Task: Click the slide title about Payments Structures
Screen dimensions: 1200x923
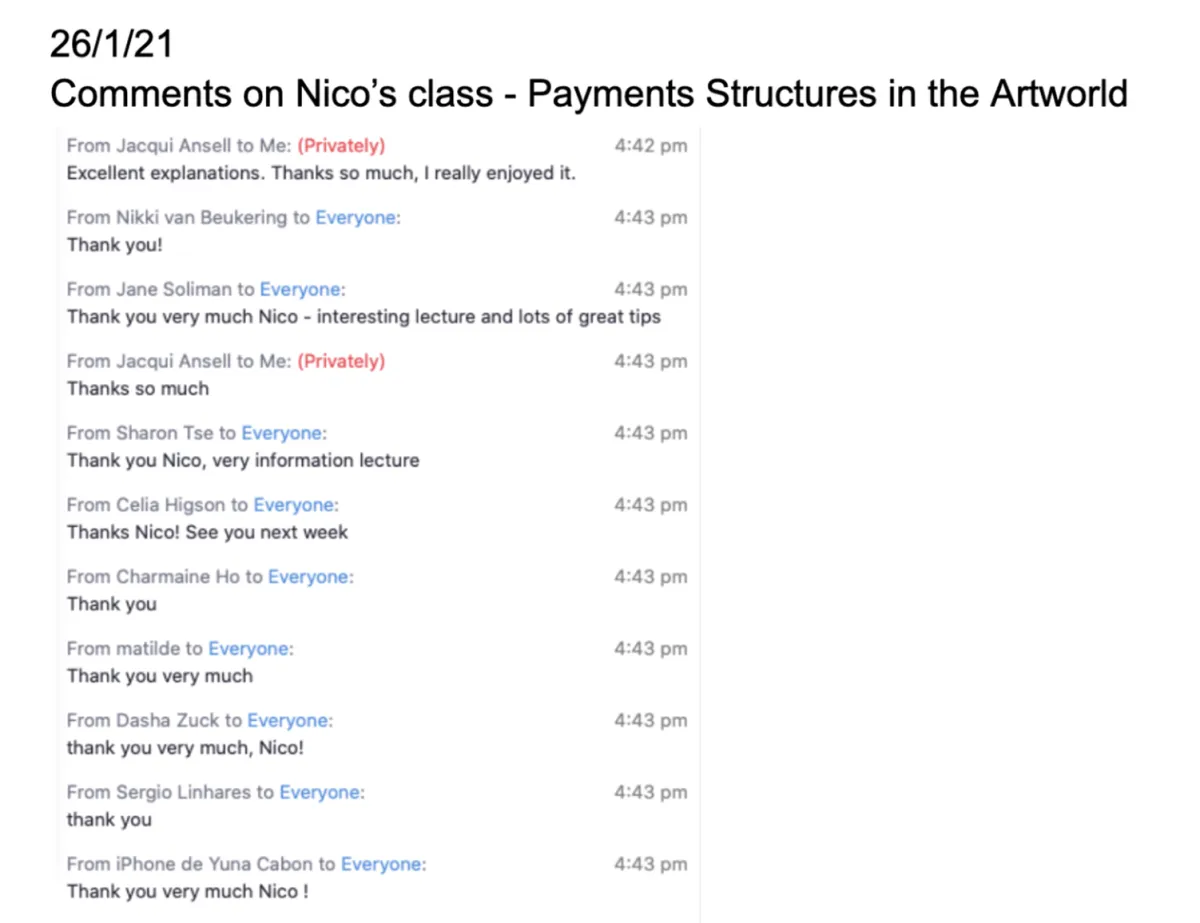Action: click(589, 94)
